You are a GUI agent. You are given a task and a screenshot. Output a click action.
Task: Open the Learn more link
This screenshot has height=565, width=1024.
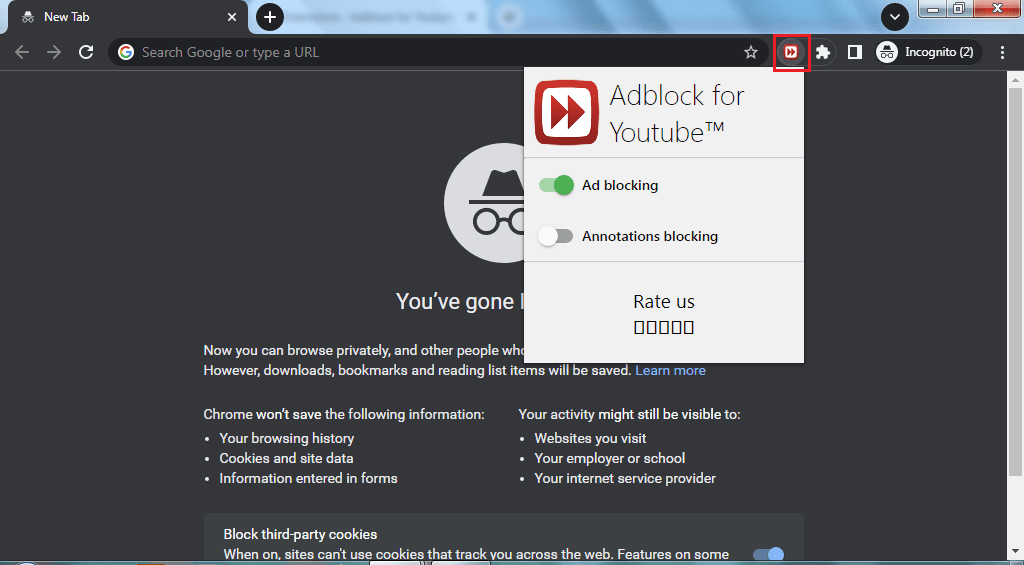click(670, 370)
